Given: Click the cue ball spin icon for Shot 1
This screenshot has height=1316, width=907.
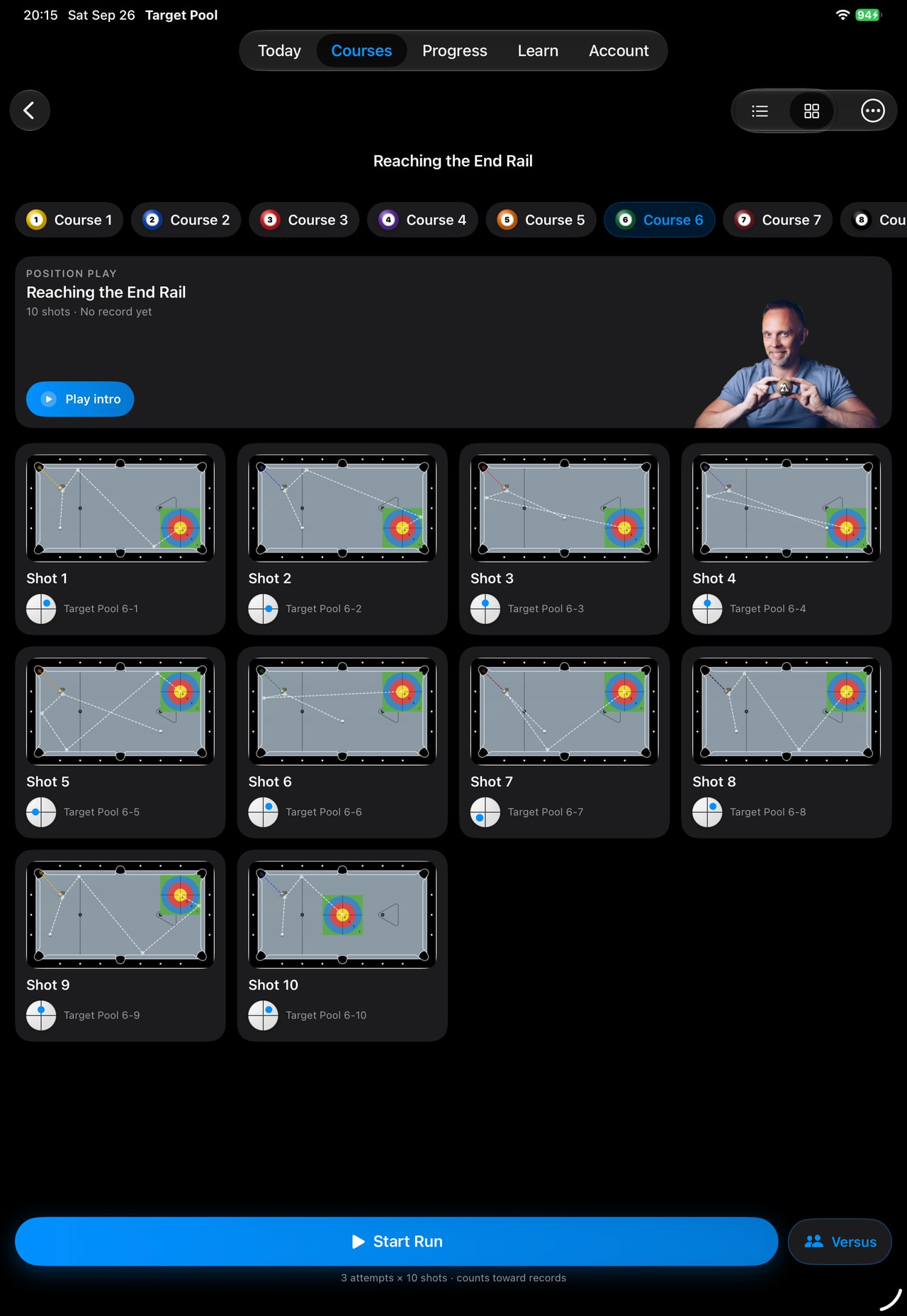Looking at the screenshot, I should pyautogui.click(x=41, y=608).
